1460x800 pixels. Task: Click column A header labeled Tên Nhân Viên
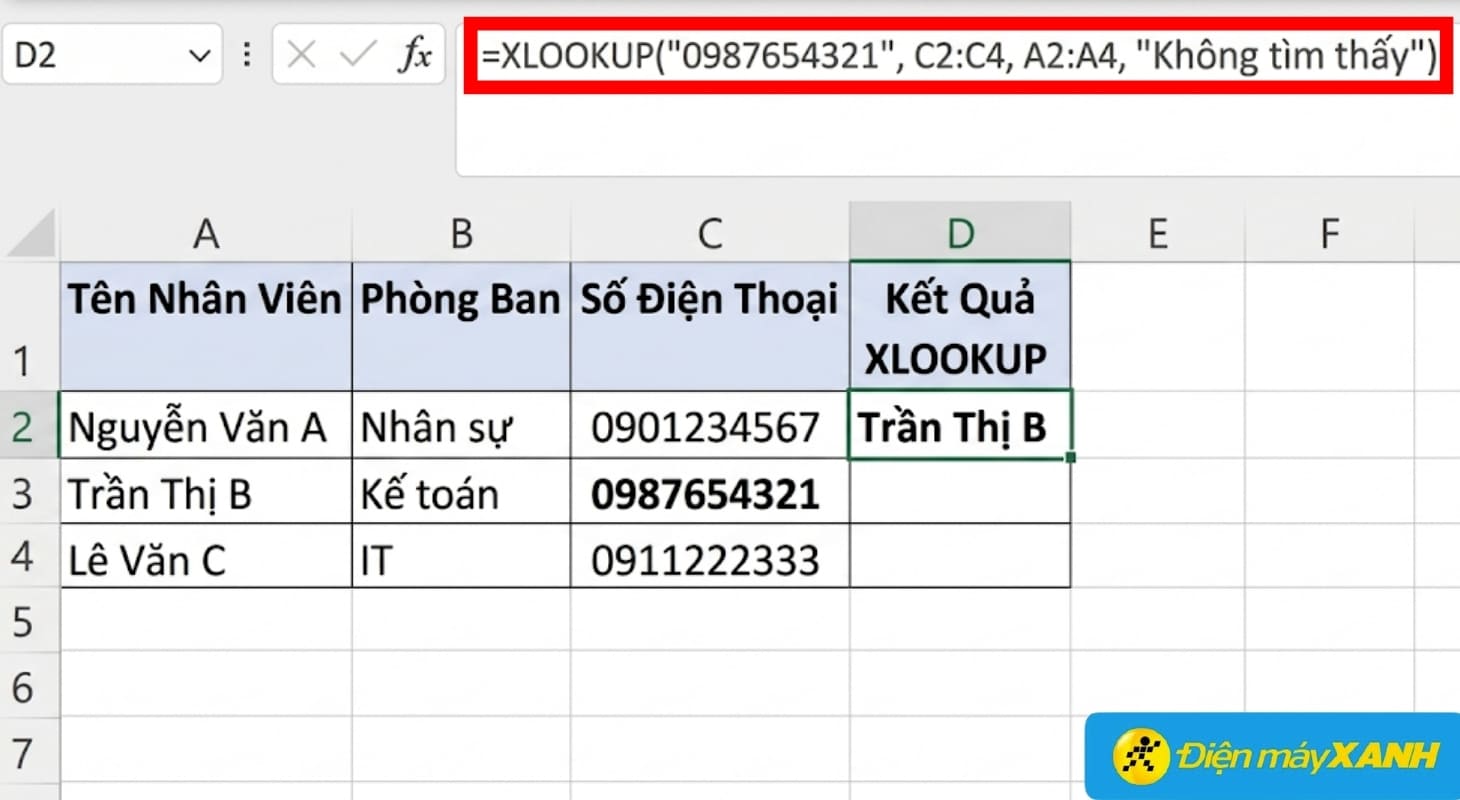click(x=205, y=232)
